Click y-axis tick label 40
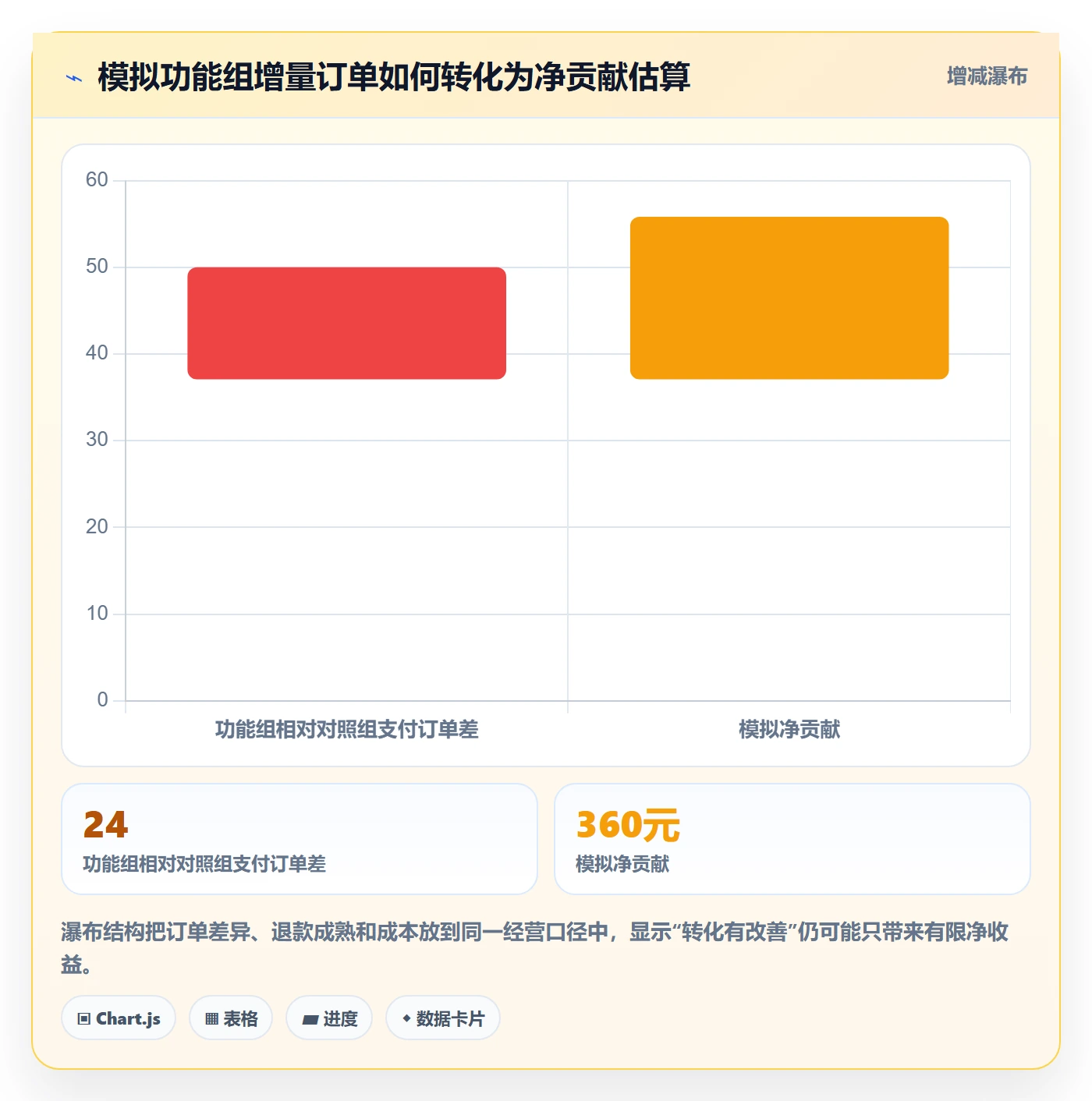Viewport: 1092px width, 1101px height. point(97,353)
